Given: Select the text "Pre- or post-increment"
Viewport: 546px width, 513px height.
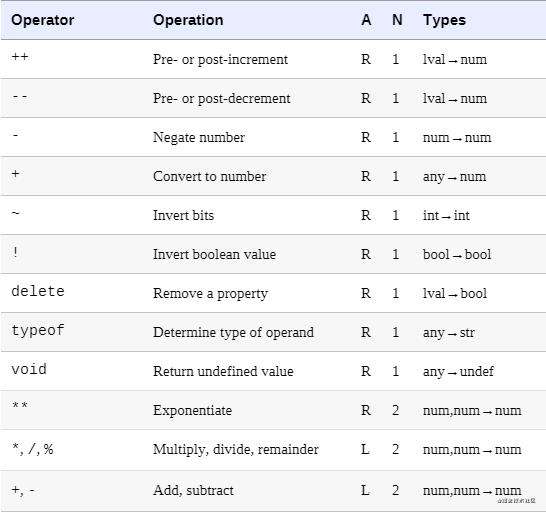Looking at the screenshot, I should pos(220,59).
